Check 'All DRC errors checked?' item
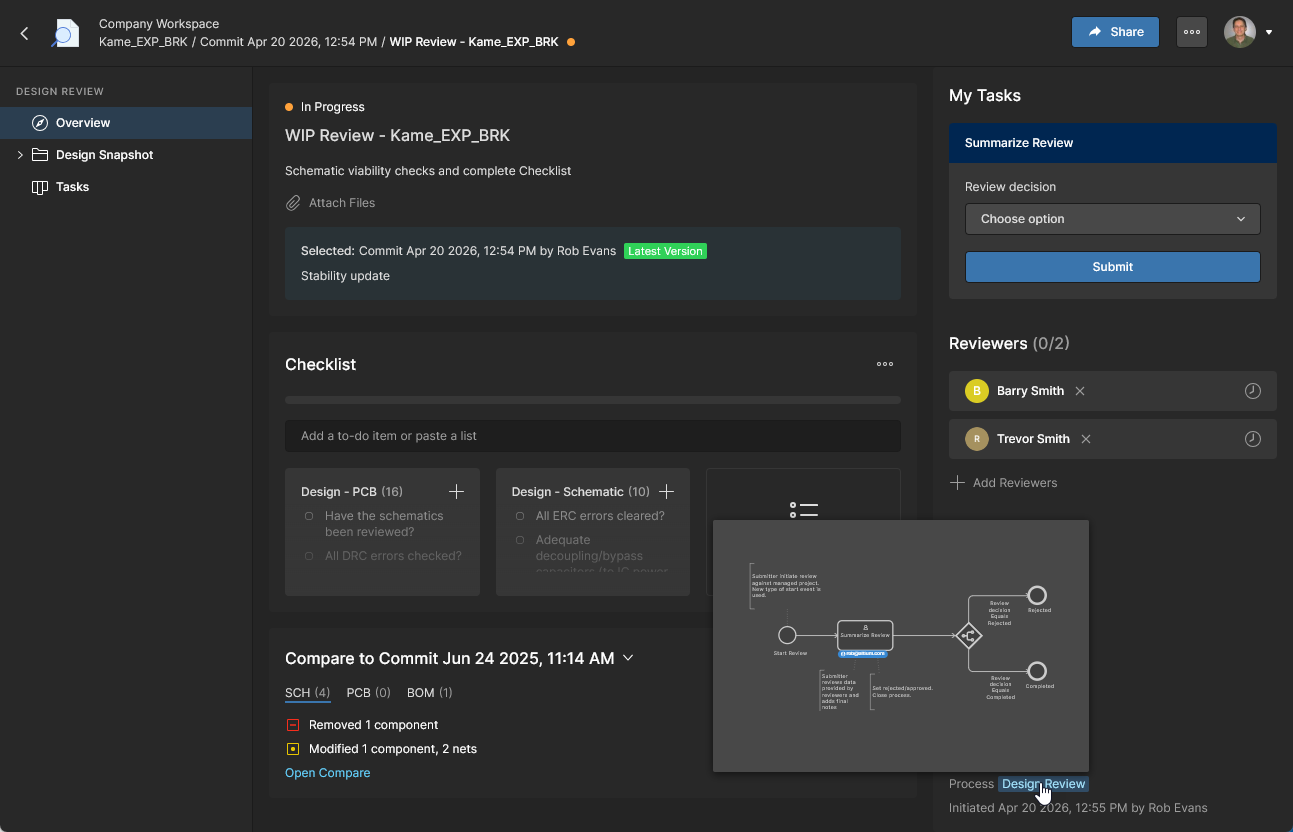Viewport: 1293px width, 832px height. [x=309, y=556]
